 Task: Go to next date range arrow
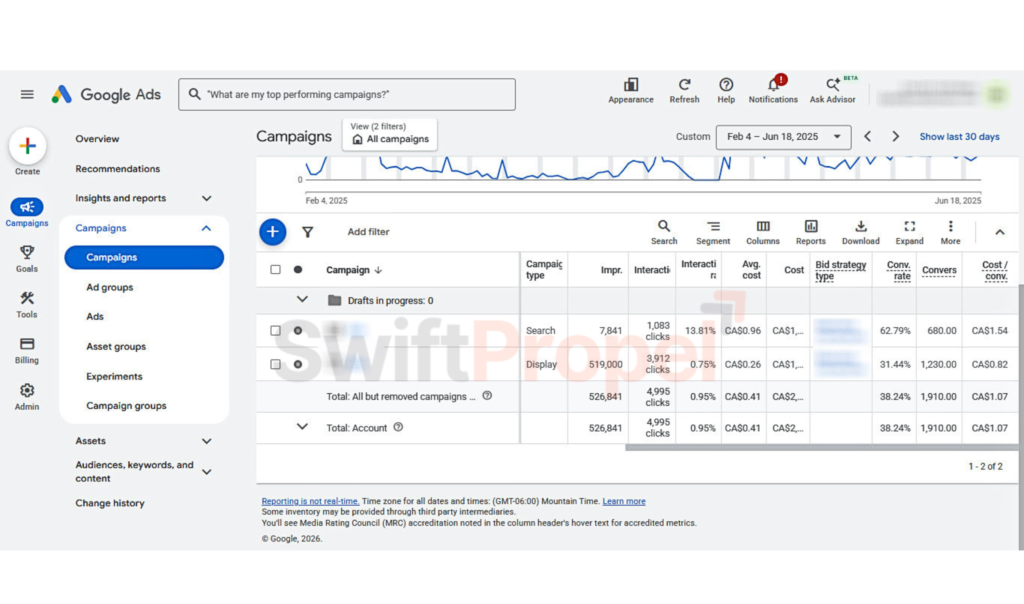(896, 136)
